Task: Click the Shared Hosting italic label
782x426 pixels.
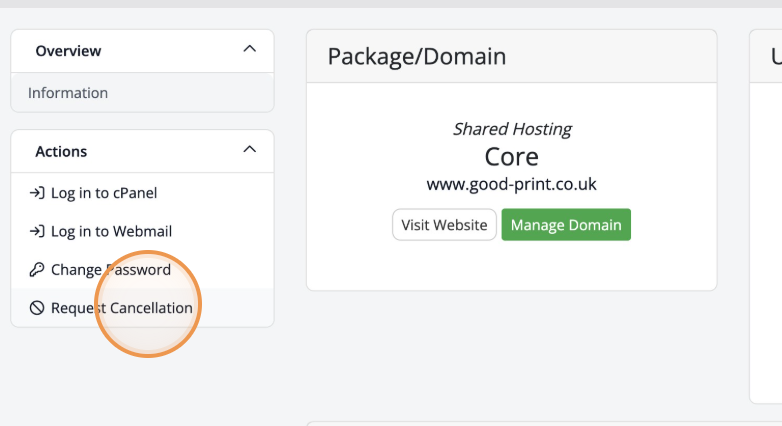Action: coord(511,129)
